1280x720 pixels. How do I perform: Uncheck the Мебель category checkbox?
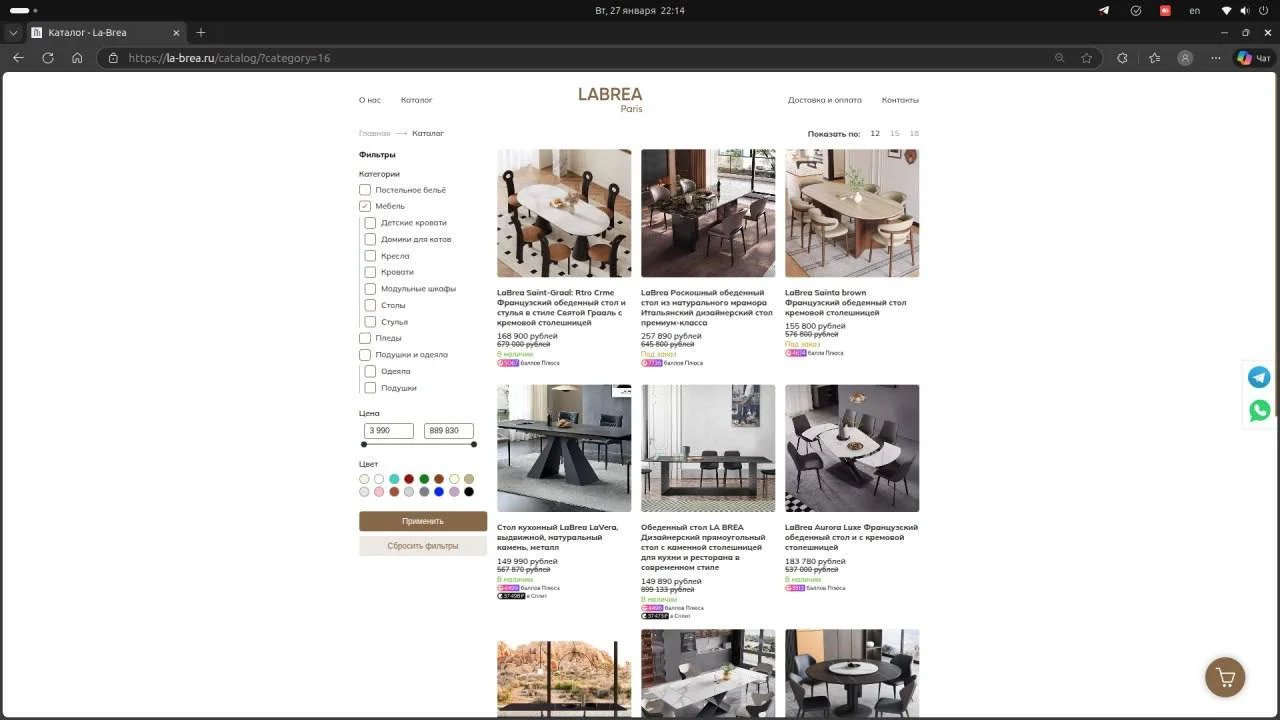[x=365, y=206]
